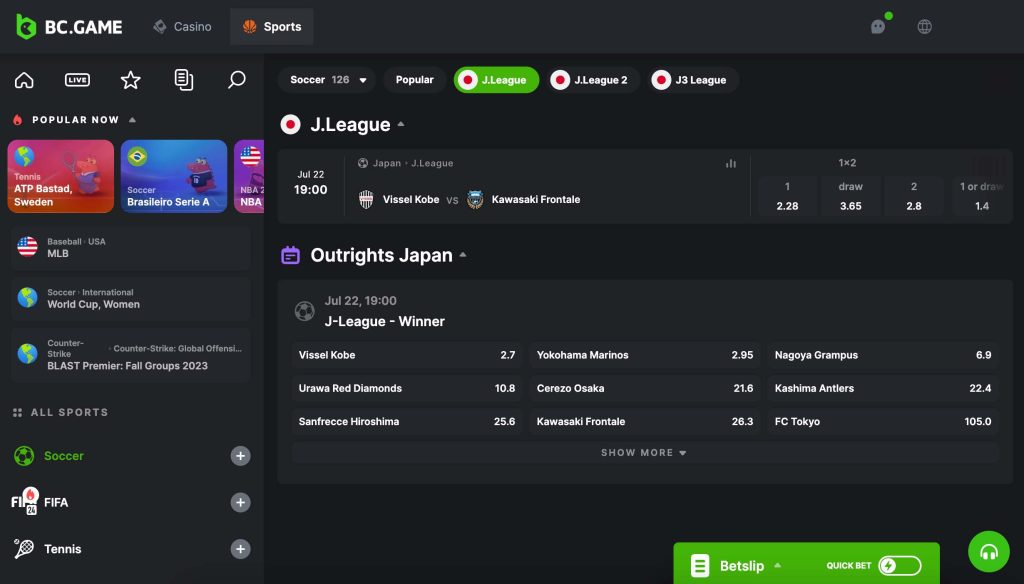Open the chat bubble icon
The width and height of the screenshot is (1024, 584).
click(878, 27)
